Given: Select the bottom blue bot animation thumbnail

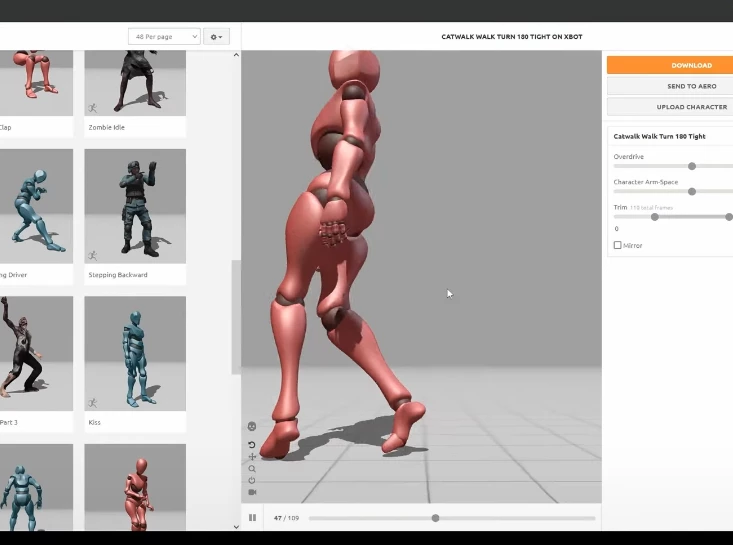Looking at the screenshot, I should click(x=36, y=487).
